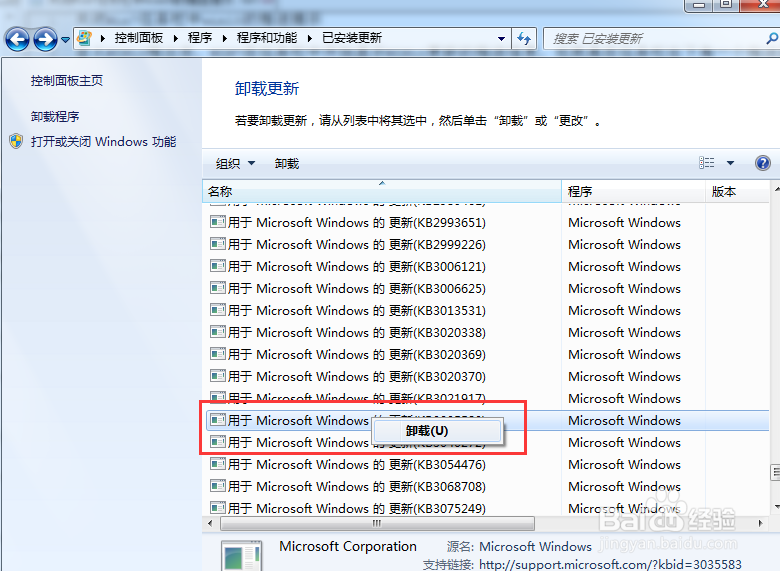The height and width of the screenshot is (571, 780).
Task: Change view with the view icon
Action: coord(706,163)
